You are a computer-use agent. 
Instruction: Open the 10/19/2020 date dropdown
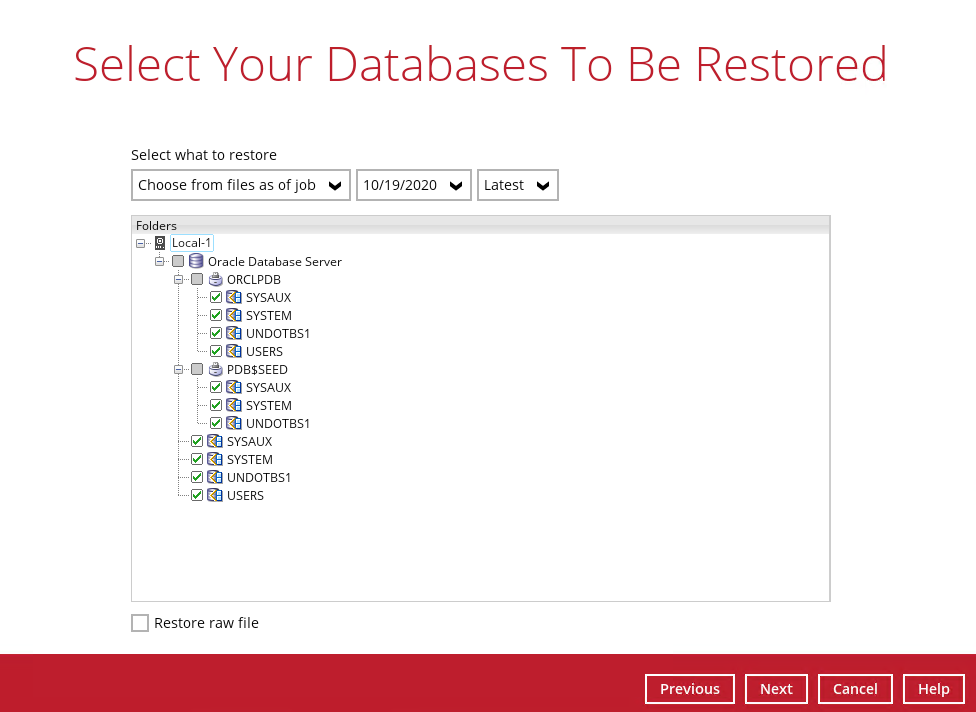414,185
